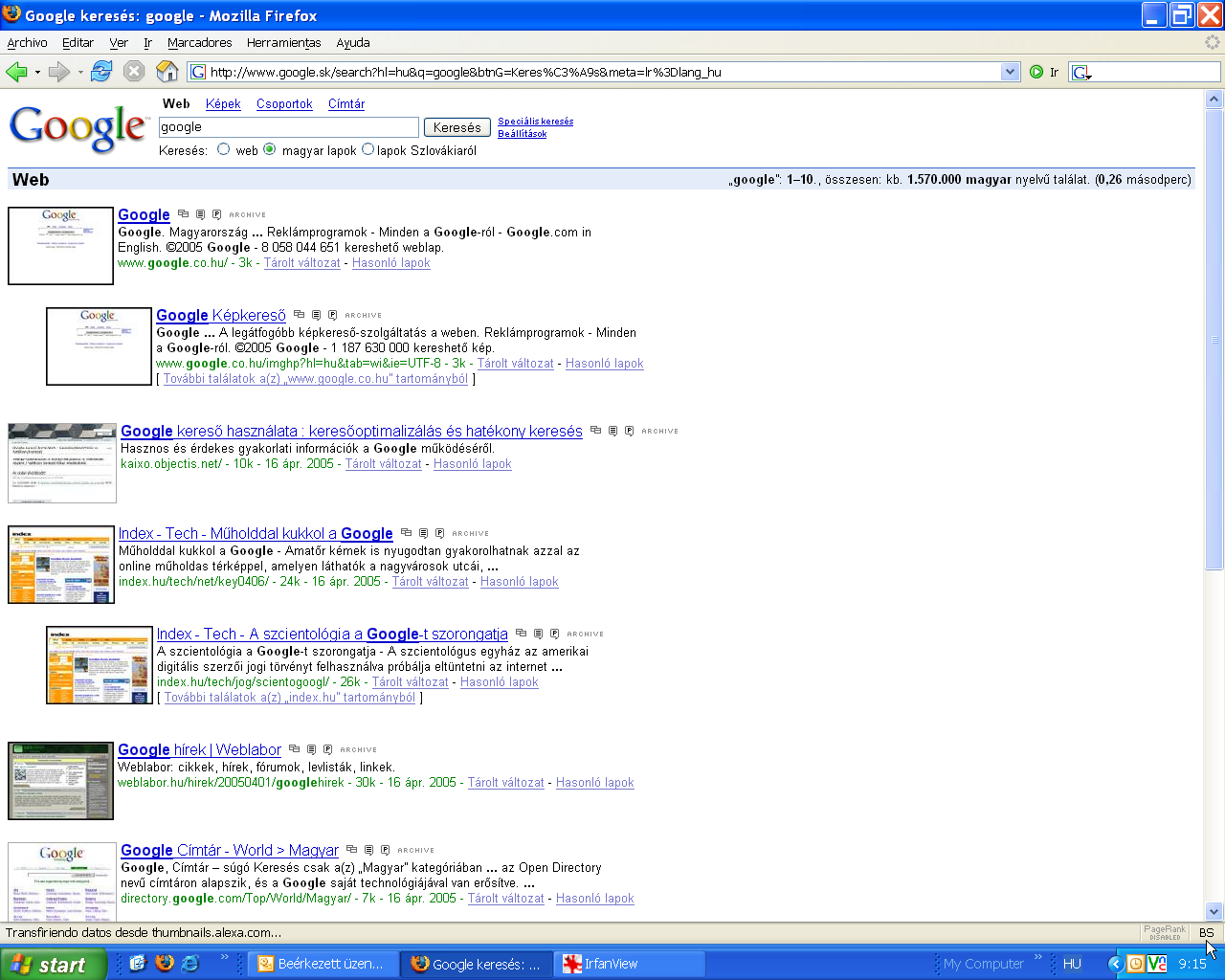Open the Ayuda menu
The image size is (1225, 980).
(352, 42)
